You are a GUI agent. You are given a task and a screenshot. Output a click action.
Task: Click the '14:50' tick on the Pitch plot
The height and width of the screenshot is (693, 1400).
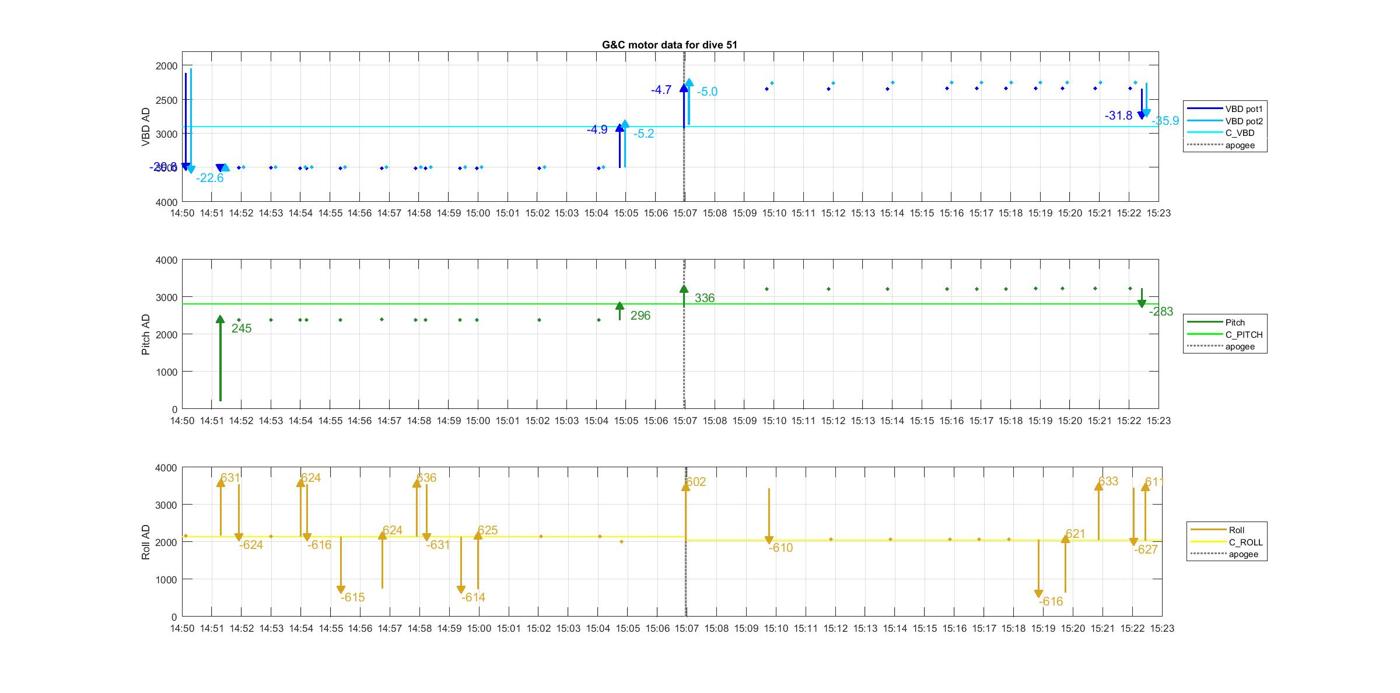point(182,421)
